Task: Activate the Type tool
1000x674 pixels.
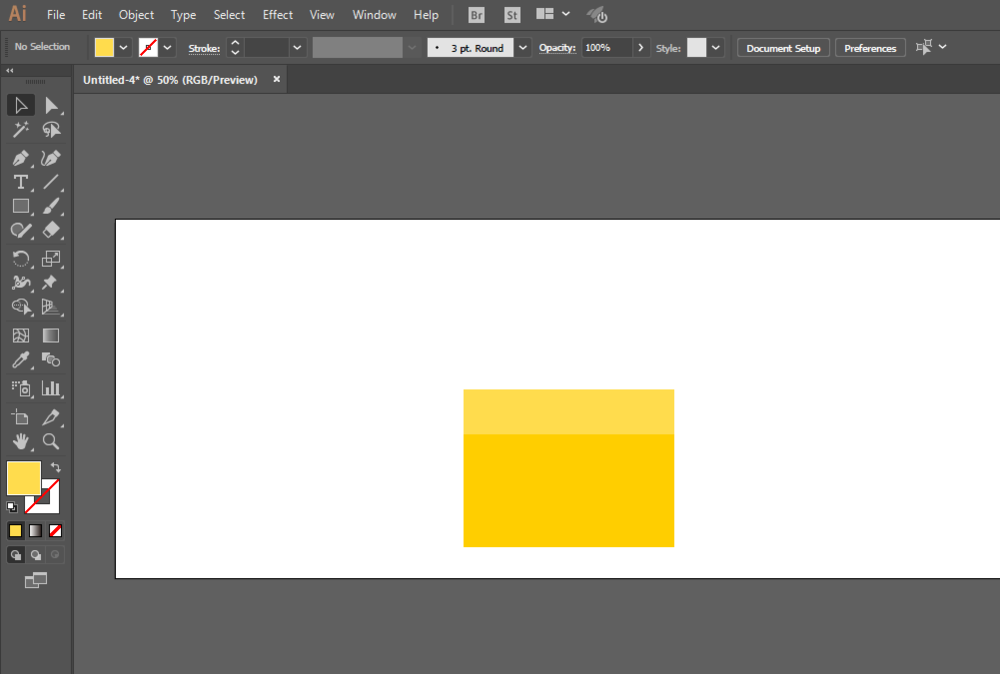Action: [x=20, y=182]
